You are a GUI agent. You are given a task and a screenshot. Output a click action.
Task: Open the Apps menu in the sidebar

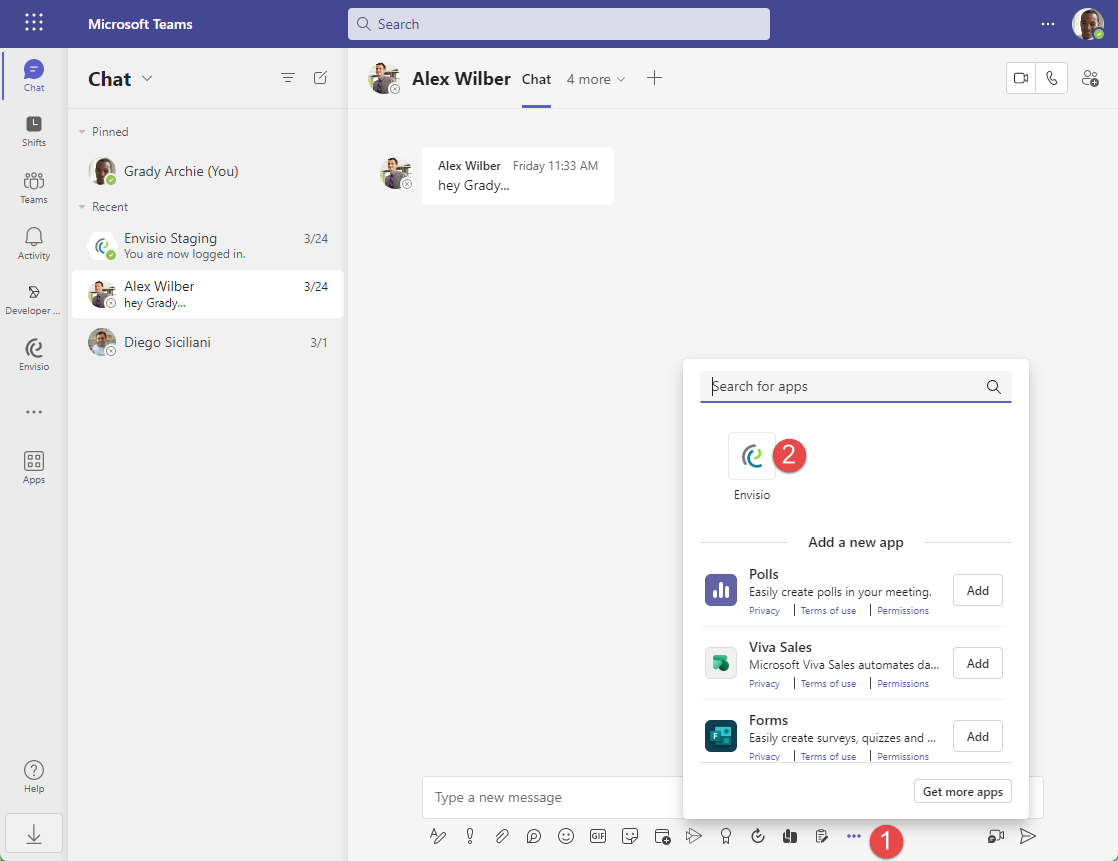pyautogui.click(x=33, y=465)
